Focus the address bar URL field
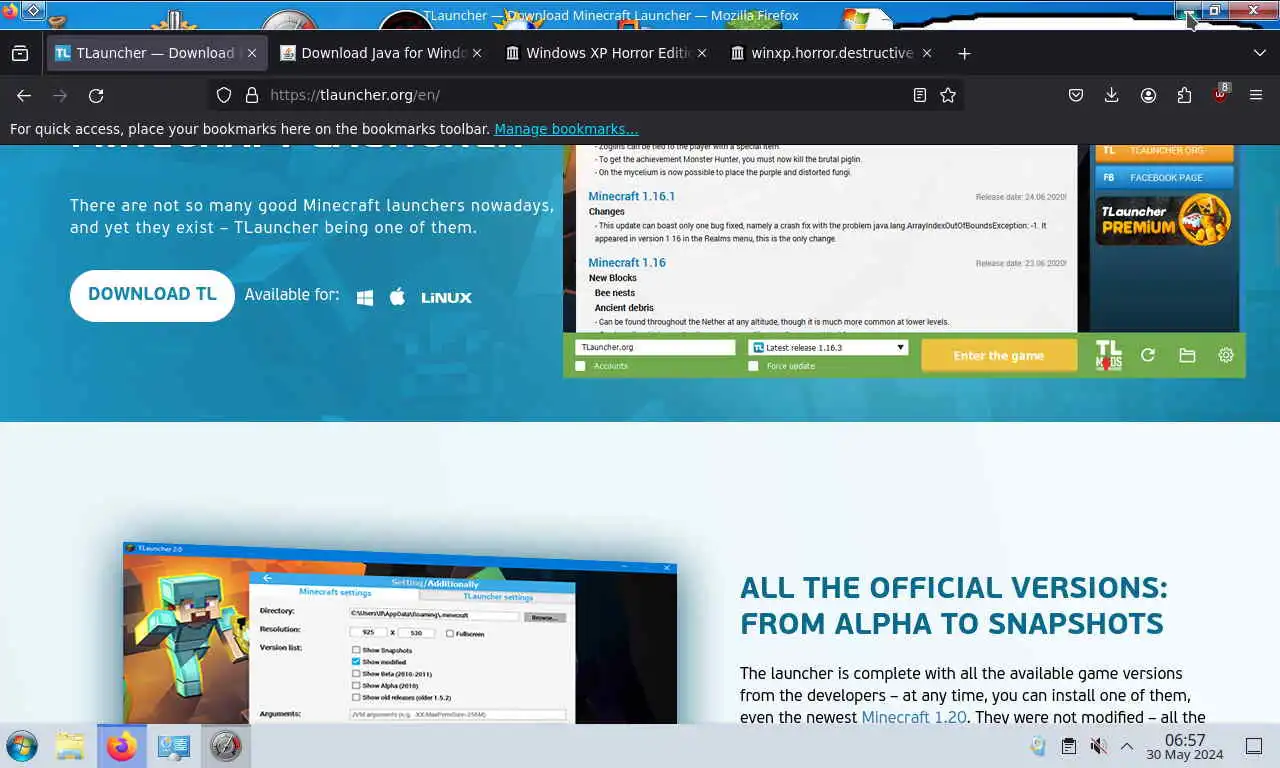This screenshot has width=1280, height=768. click(x=586, y=95)
